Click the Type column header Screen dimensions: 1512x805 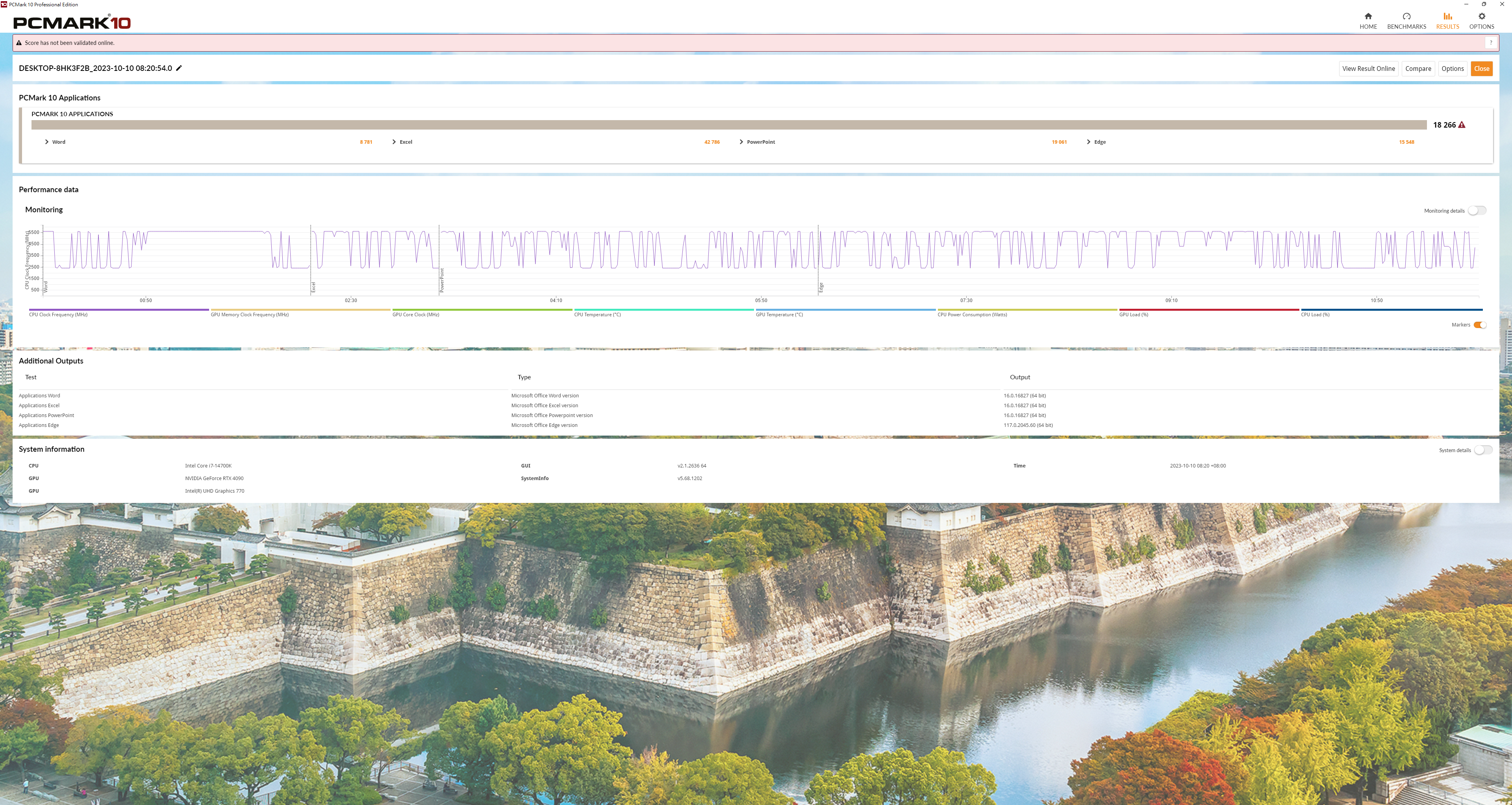[524, 378]
